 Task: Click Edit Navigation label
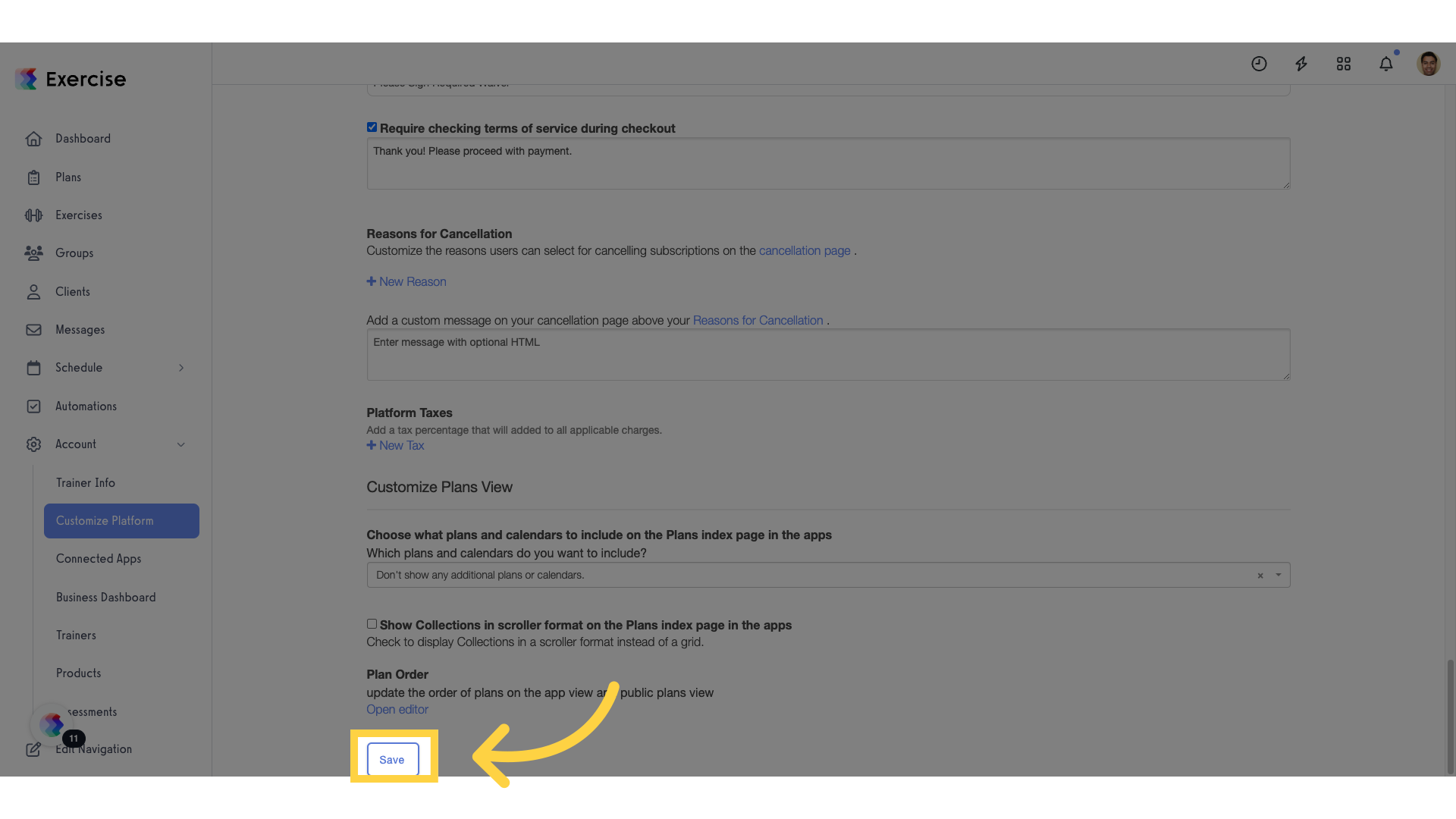pyautogui.click(x=94, y=749)
